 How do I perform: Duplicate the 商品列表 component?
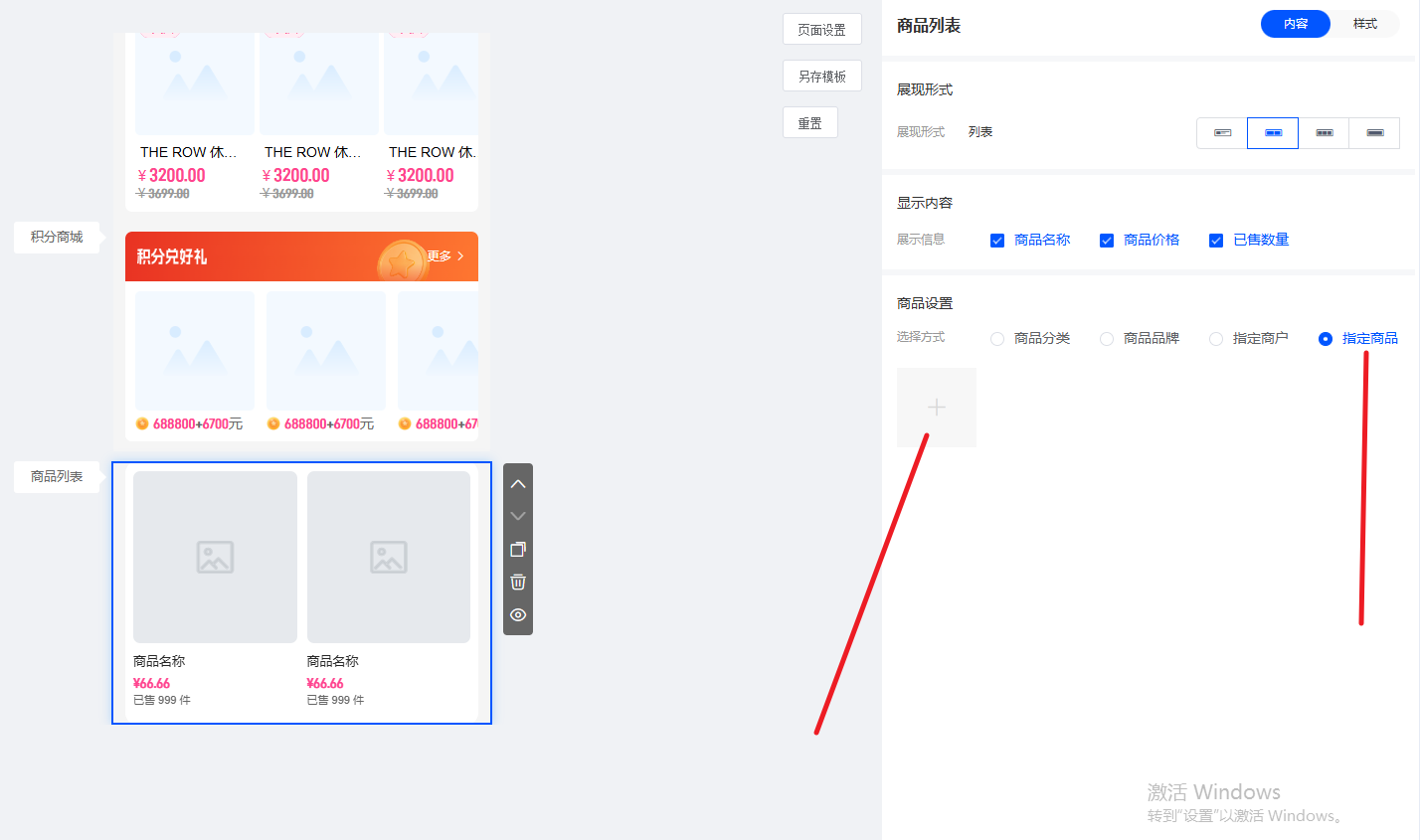518,550
